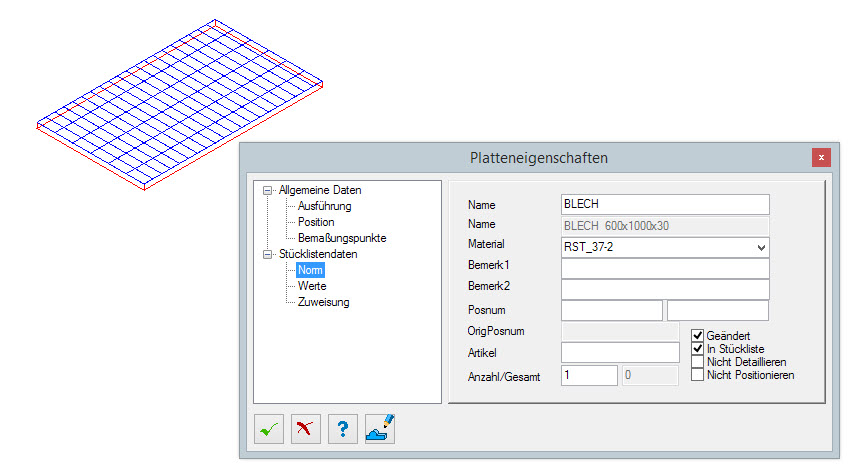Viewport: 852px width, 473px height.
Task: Click the first Posnum input field
Action: [612, 310]
